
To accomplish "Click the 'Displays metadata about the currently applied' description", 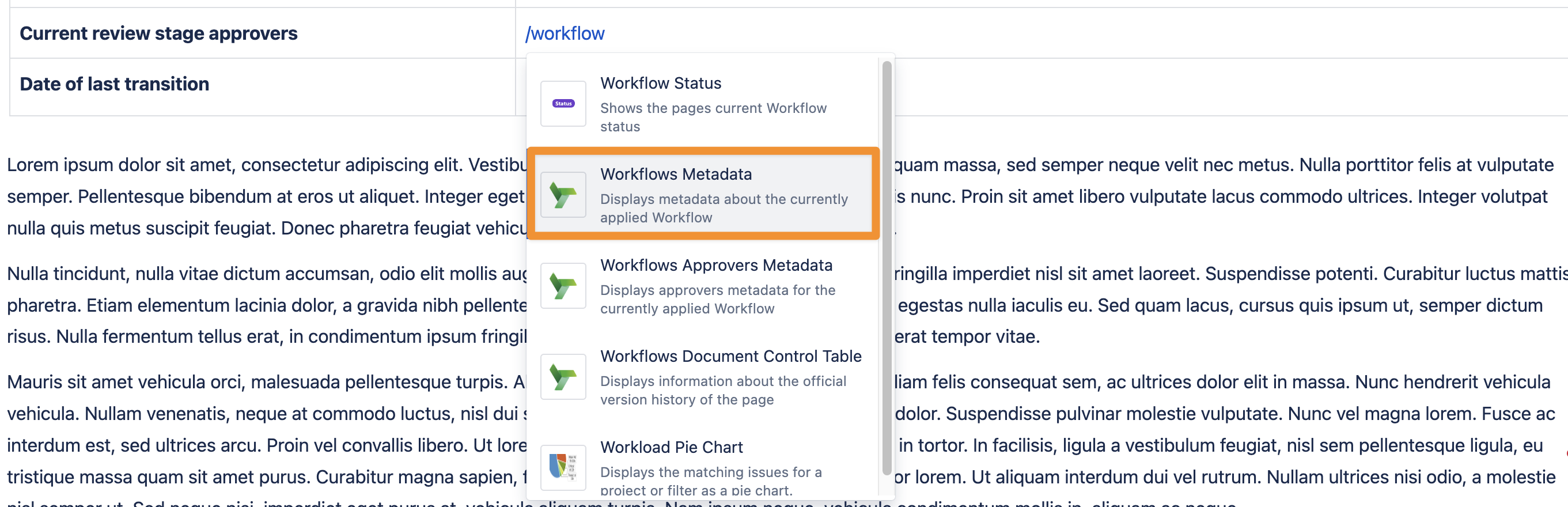I will pyautogui.click(x=723, y=208).
